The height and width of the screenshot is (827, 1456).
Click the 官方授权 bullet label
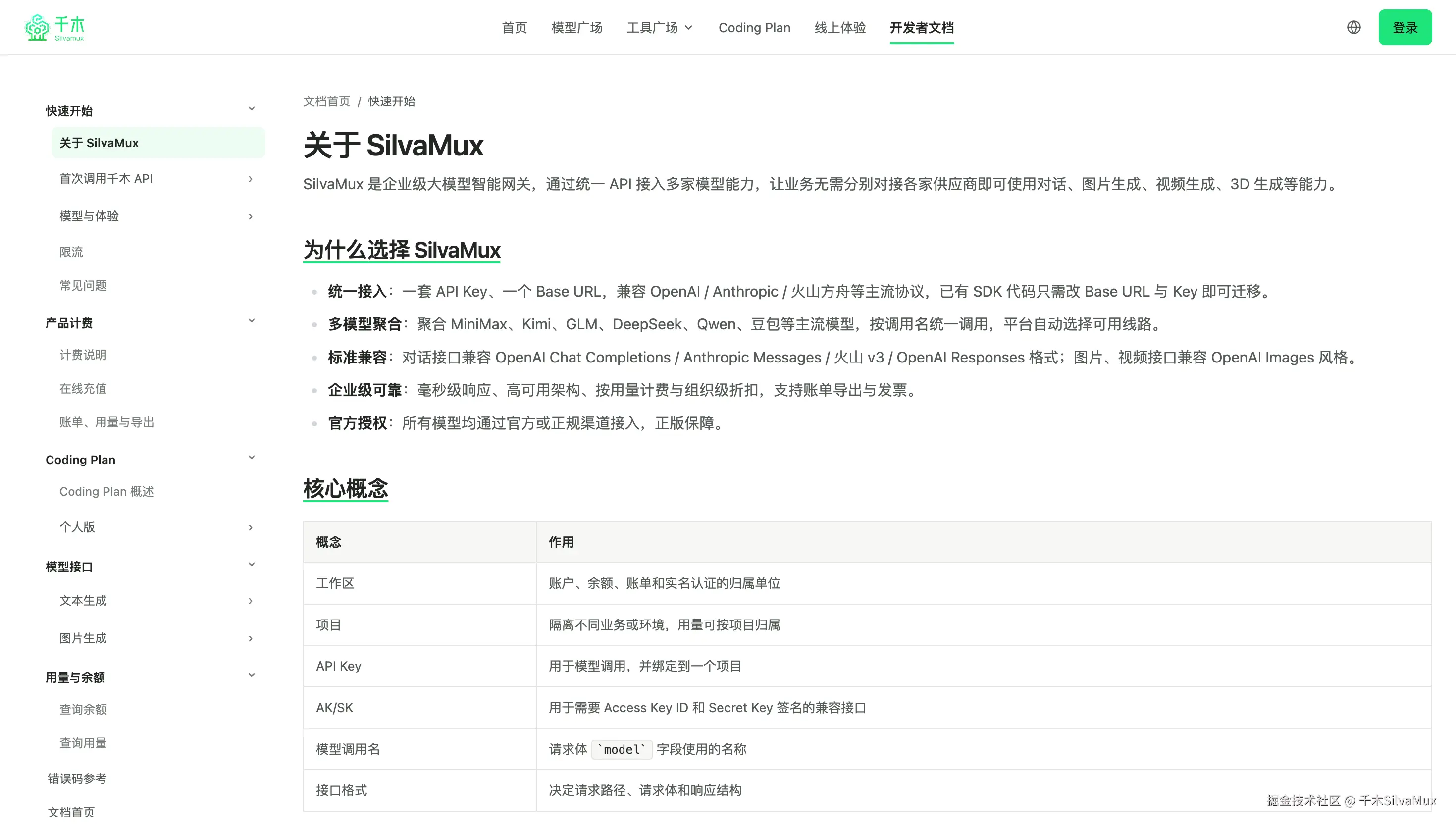pos(357,423)
